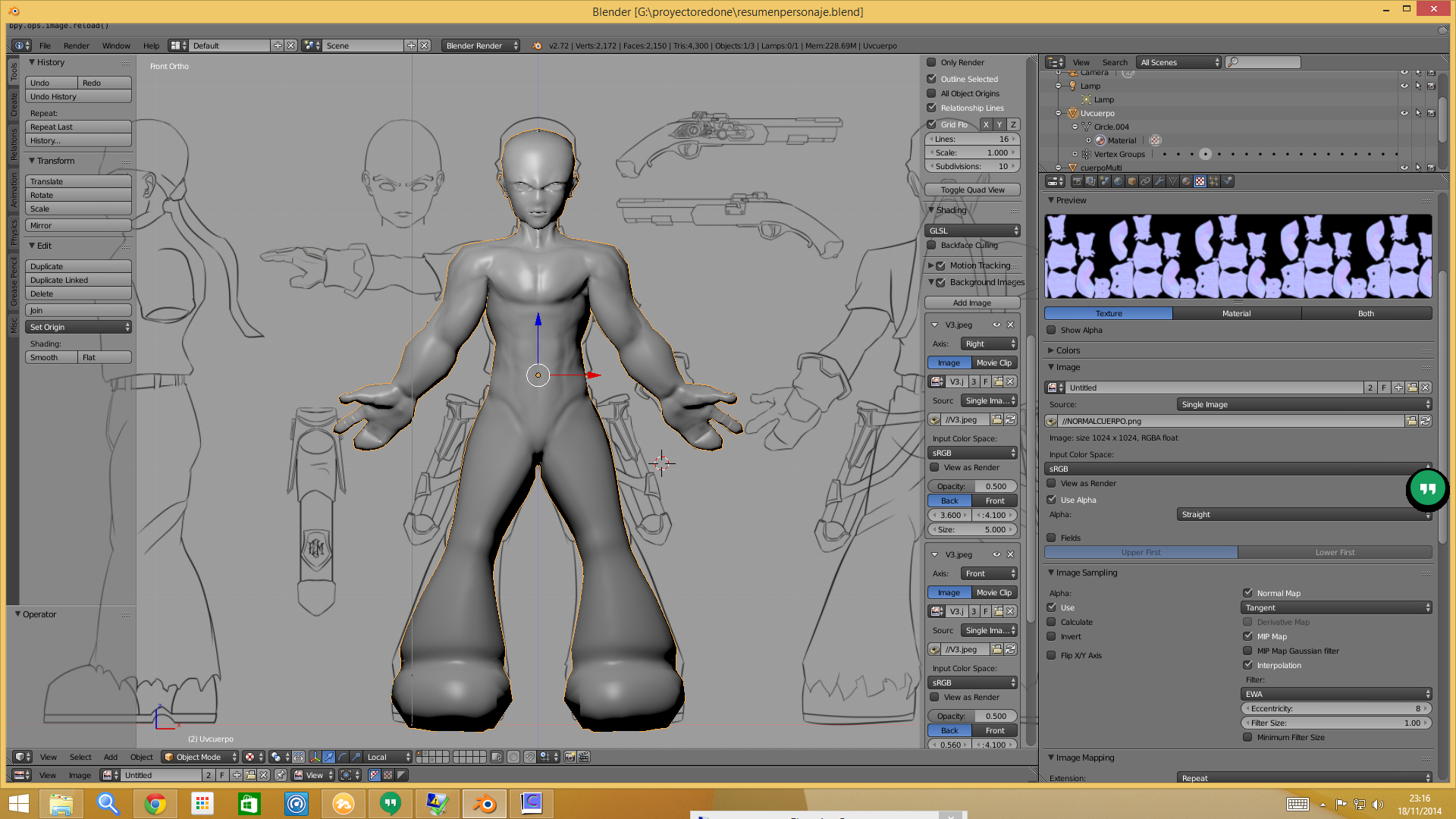Enable Flip X/Y Axis checkbox
Screen dimensions: 1456x819
pos(1051,655)
